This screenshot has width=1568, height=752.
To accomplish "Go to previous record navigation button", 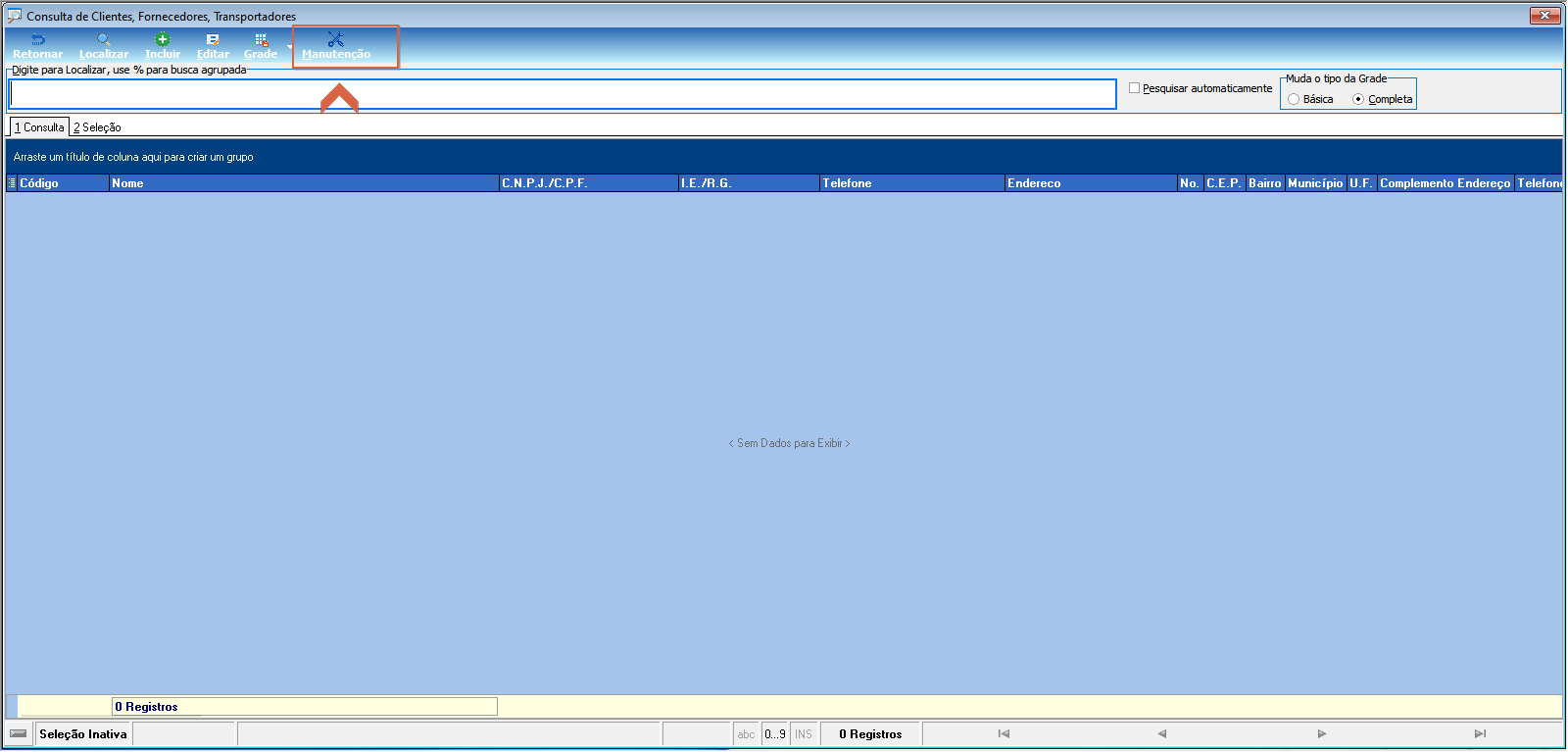I will click(1162, 733).
